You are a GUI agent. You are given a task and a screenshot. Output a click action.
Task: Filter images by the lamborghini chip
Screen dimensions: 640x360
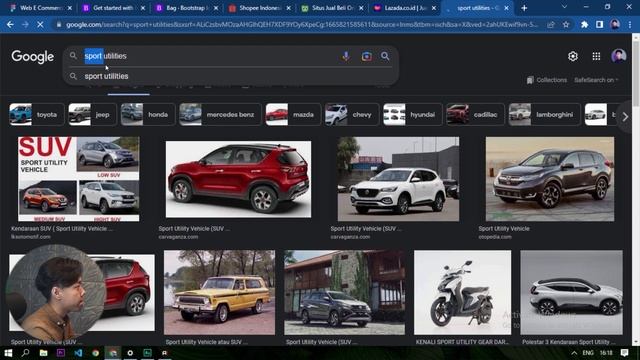tap(544, 115)
